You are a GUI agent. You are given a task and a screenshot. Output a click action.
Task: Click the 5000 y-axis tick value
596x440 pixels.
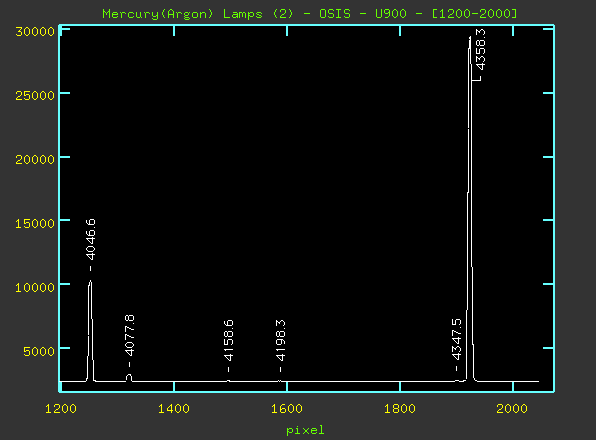(x=39, y=351)
